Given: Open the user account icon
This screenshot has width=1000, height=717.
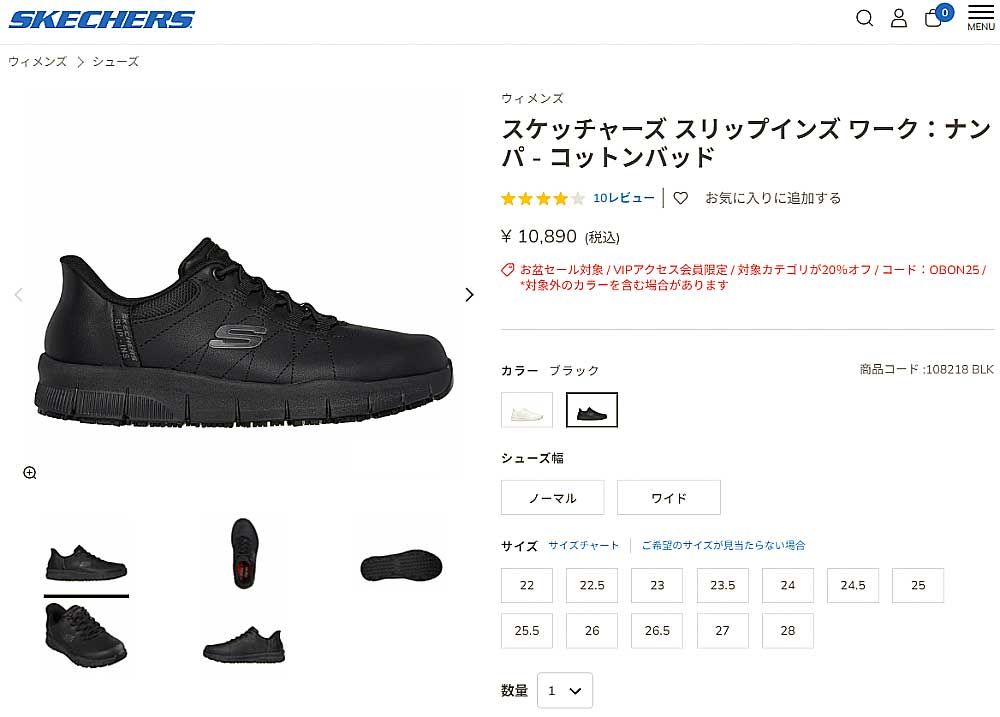Looking at the screenshot, I should pyautogui.click(x=899, y=18).
